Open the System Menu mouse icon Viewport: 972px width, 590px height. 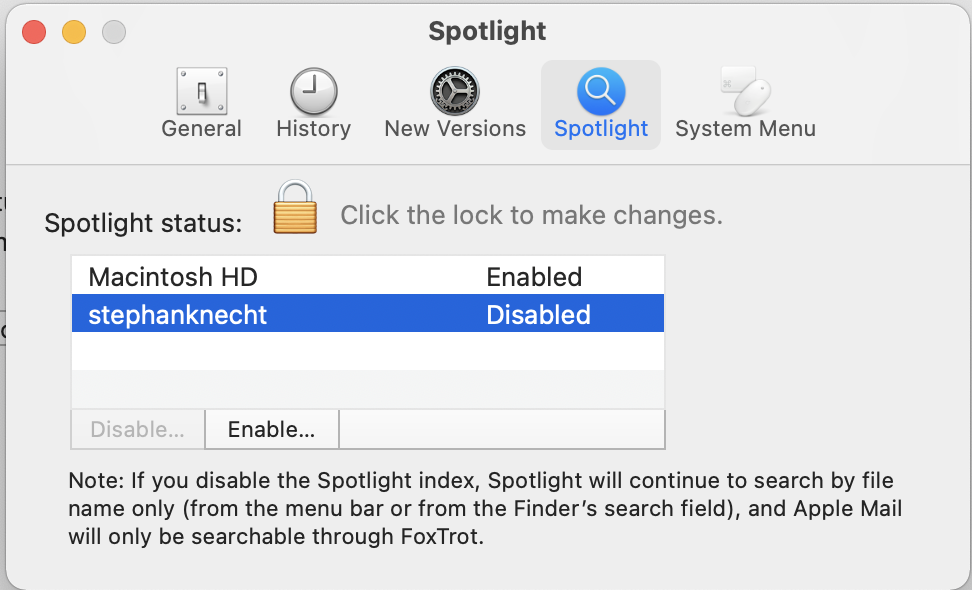pos(745,92)
